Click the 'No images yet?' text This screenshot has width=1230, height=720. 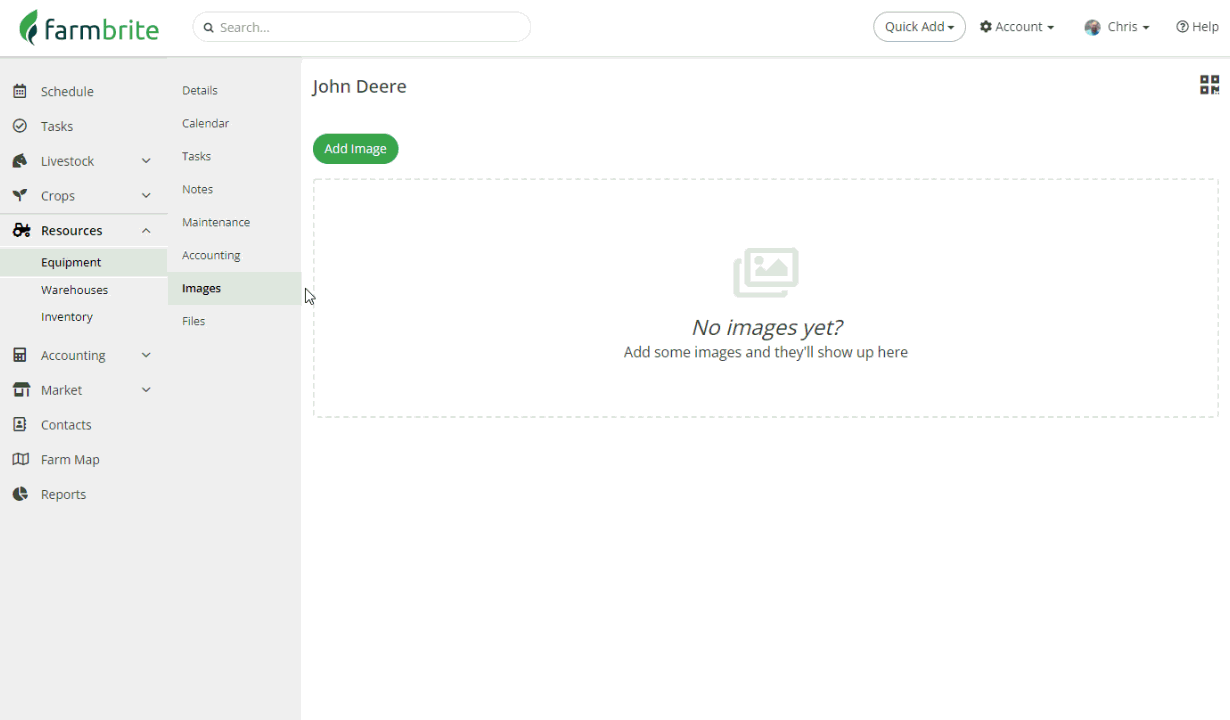click(x=766, y=327)
